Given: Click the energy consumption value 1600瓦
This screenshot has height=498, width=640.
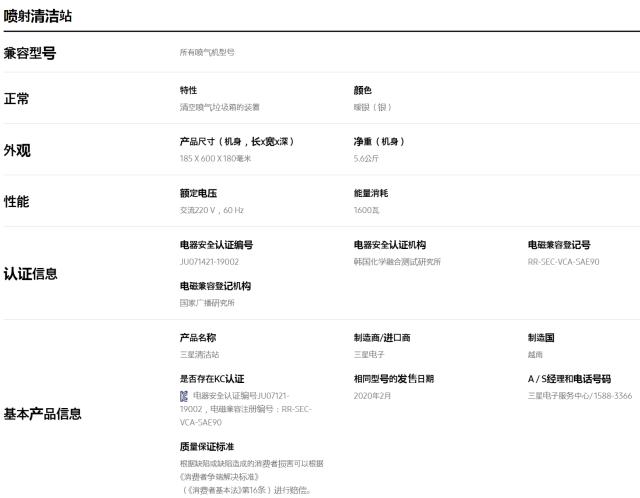Looking at the screenshot, I should pos(366,210).
